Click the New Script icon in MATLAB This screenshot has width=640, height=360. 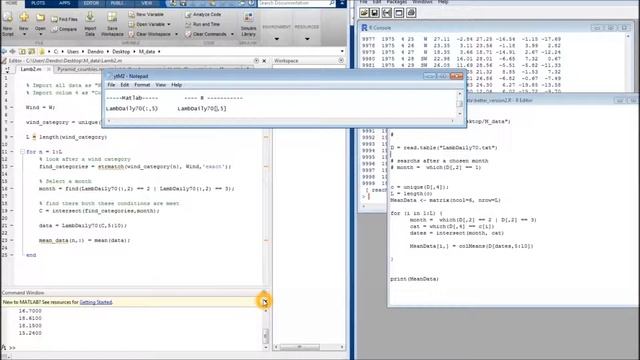(x=7, y=18)
